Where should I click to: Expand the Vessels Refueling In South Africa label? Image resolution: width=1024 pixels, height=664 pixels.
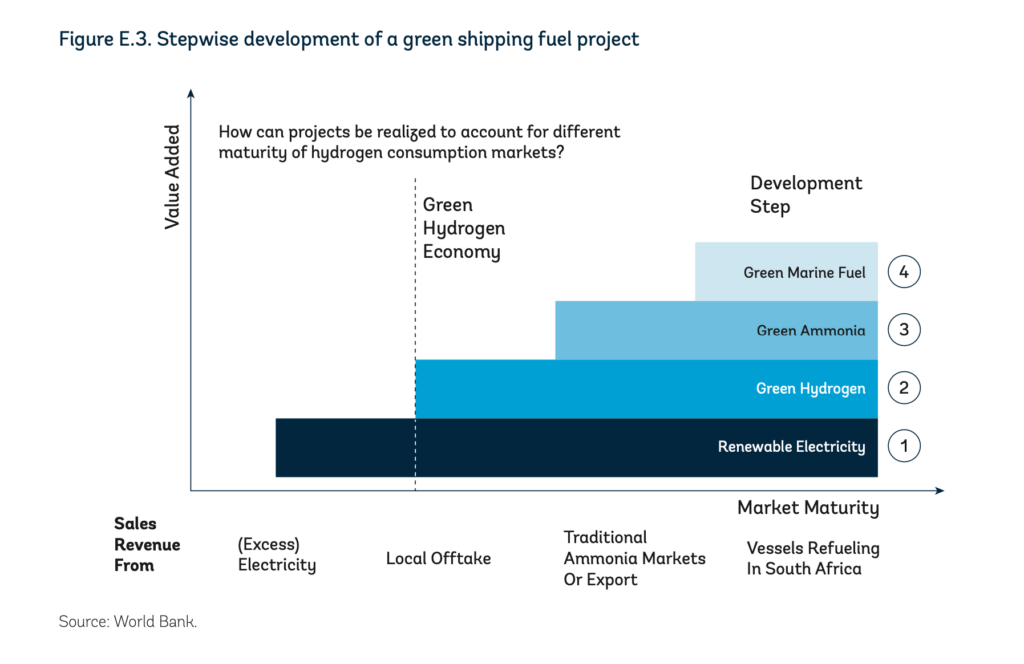click(x=813, y=558)
